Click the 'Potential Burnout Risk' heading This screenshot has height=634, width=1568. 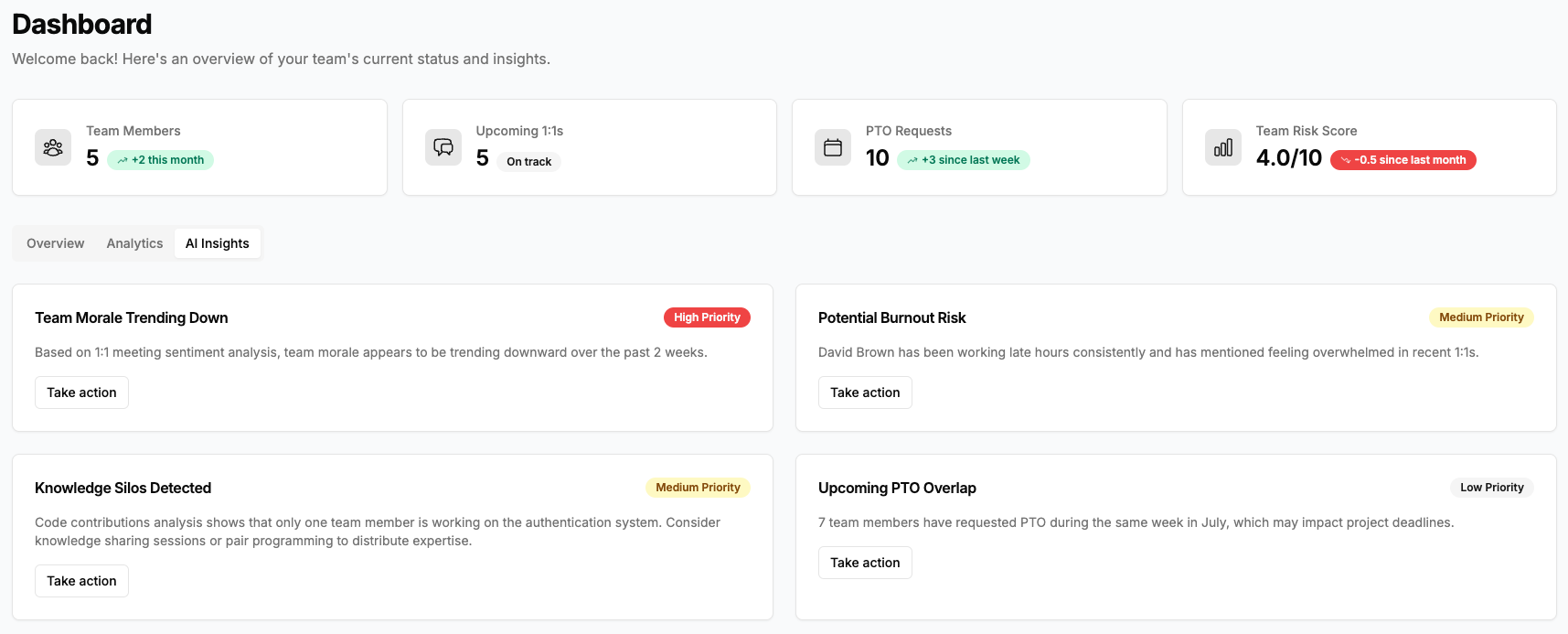coord(892,317)
